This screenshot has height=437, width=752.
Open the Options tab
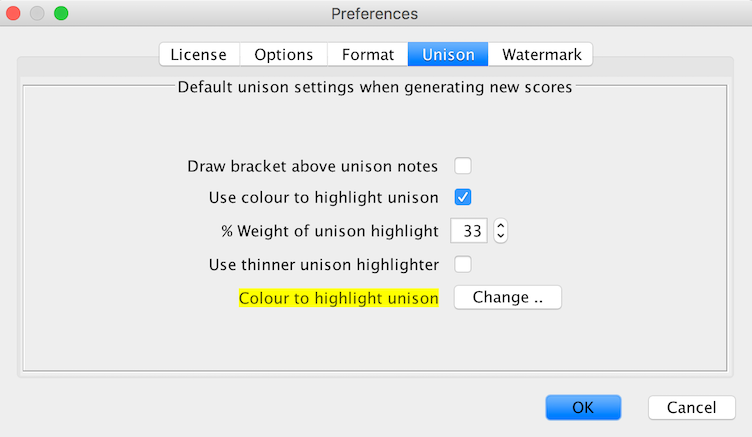click(283, 54)
